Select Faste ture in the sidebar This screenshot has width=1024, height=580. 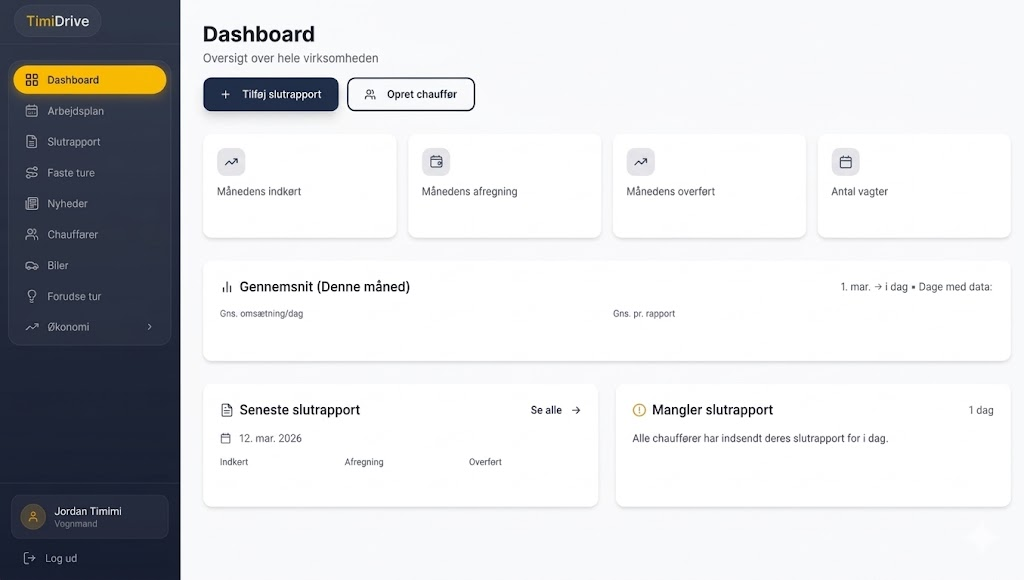[x=89, y=172]
